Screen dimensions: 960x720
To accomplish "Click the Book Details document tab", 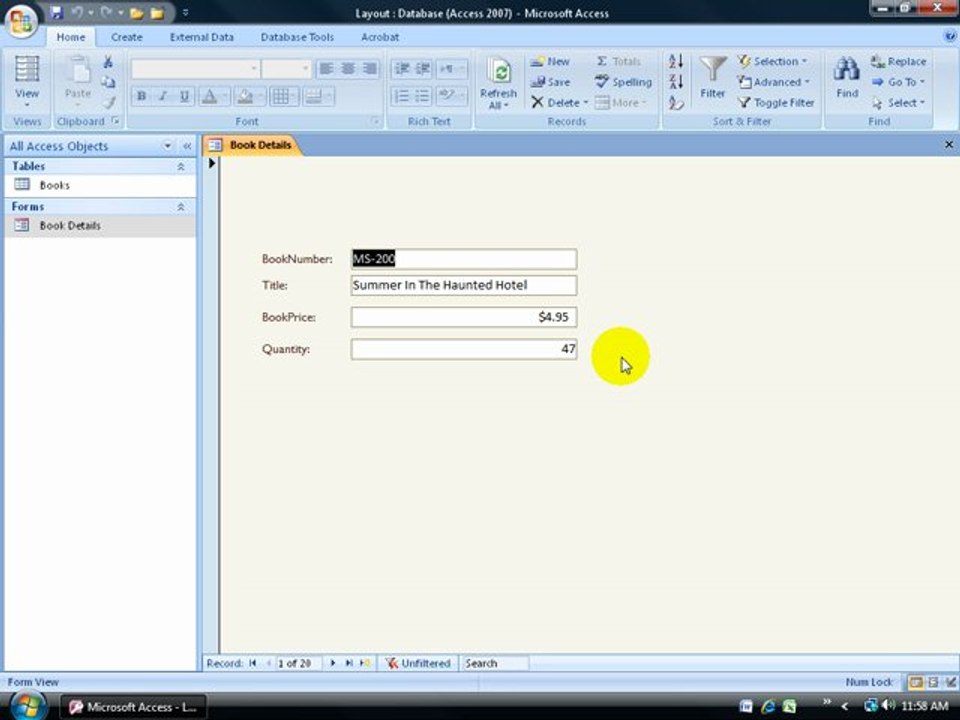I will point(252,145).
